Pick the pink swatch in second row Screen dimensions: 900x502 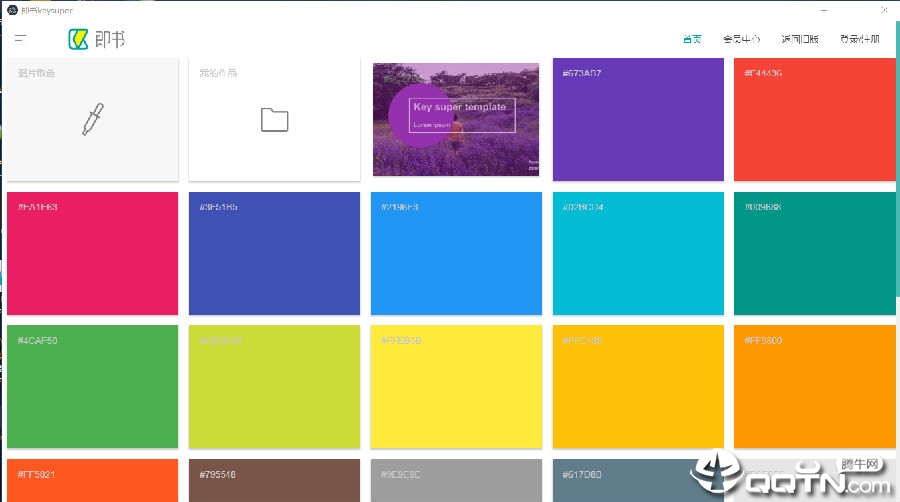click(x=92, y=254)
